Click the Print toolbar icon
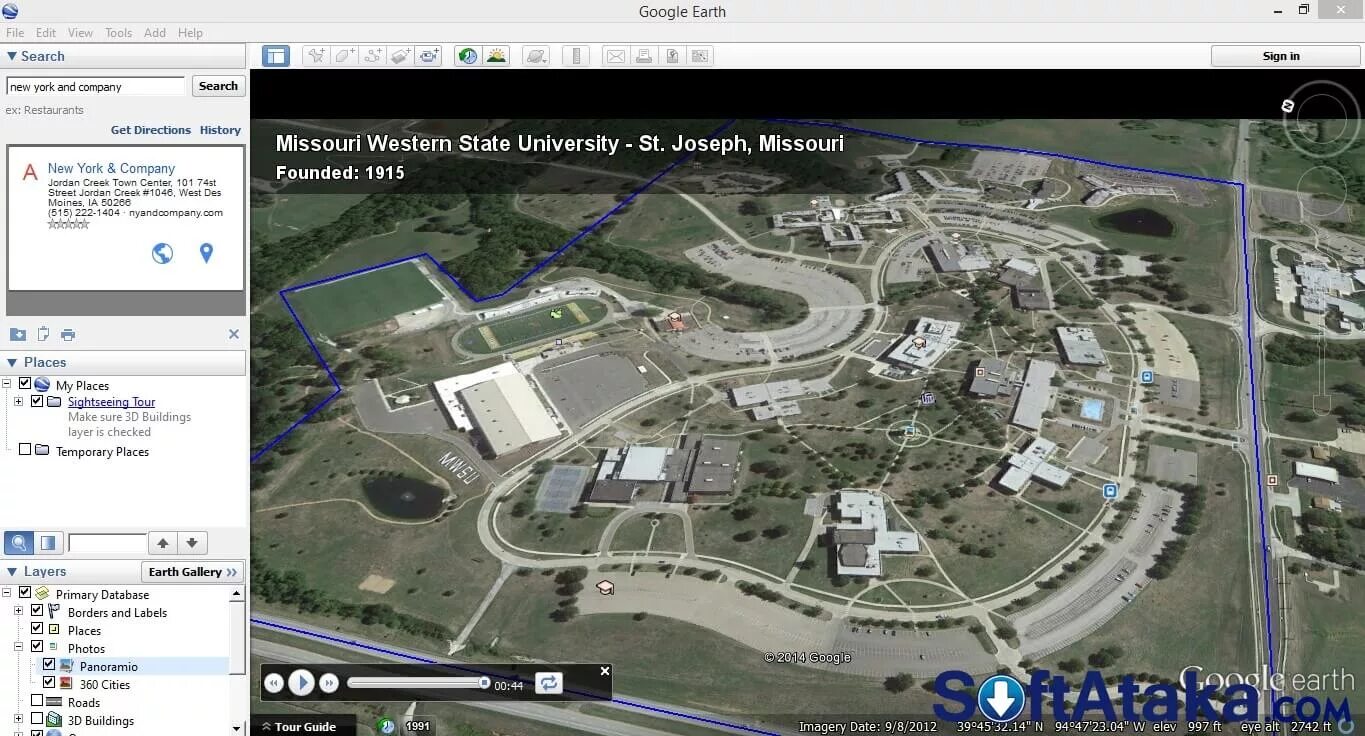Screen dimensions: 1365x736 tap(644, 56)
